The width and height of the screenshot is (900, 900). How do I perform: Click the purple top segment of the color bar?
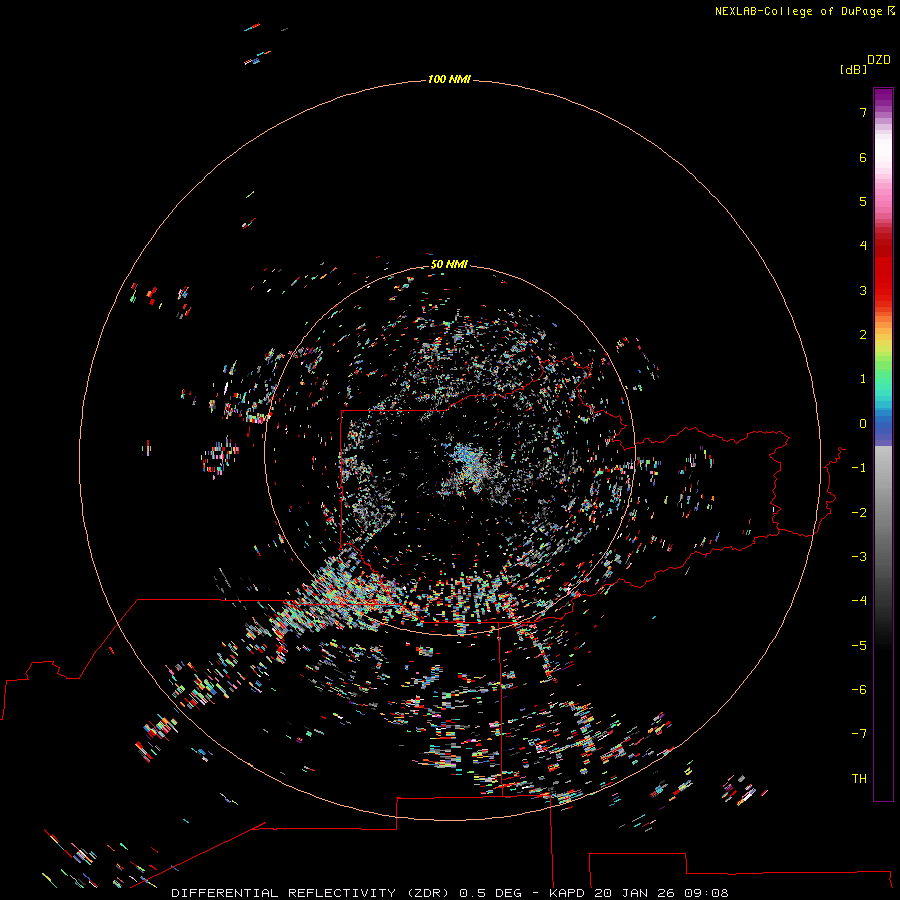point(883,99)
